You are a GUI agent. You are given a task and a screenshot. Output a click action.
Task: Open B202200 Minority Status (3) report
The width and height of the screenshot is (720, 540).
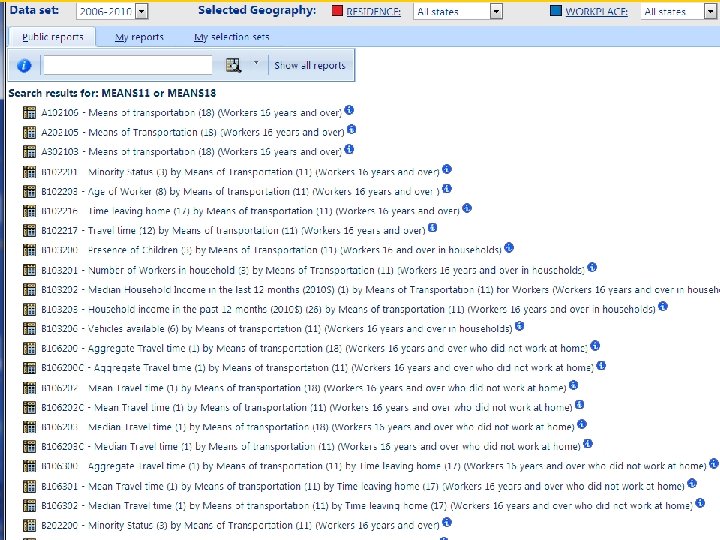point(240,525)
